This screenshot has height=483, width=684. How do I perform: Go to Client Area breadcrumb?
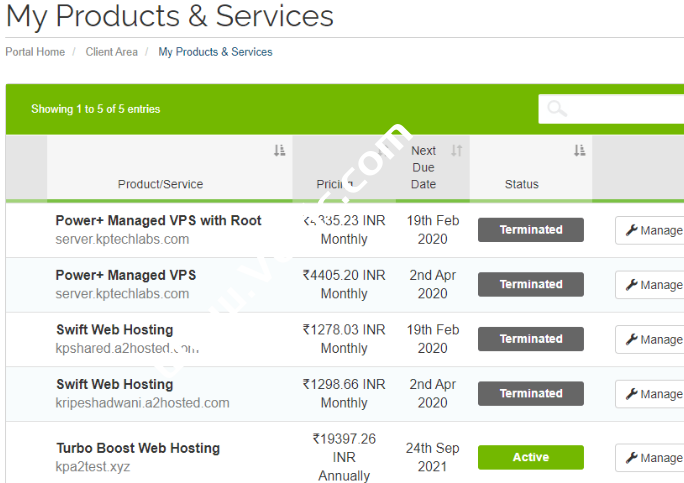pyautogui.click(x=112, y=52)
